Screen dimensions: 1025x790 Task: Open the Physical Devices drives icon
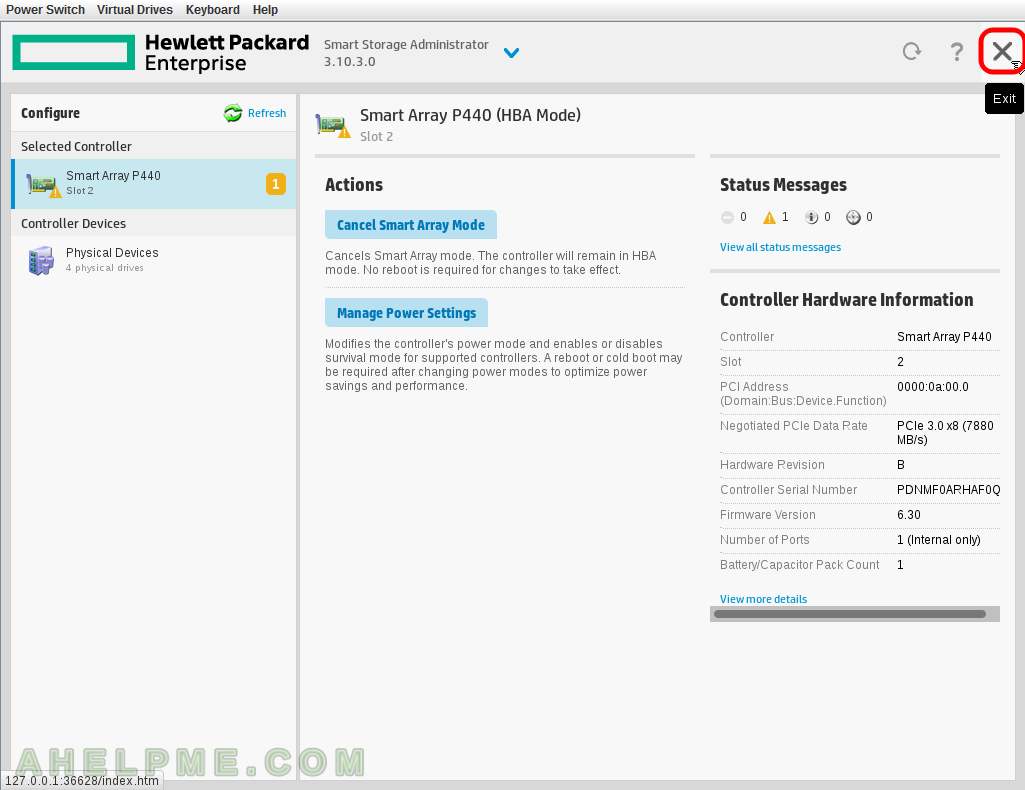(41, 260)
